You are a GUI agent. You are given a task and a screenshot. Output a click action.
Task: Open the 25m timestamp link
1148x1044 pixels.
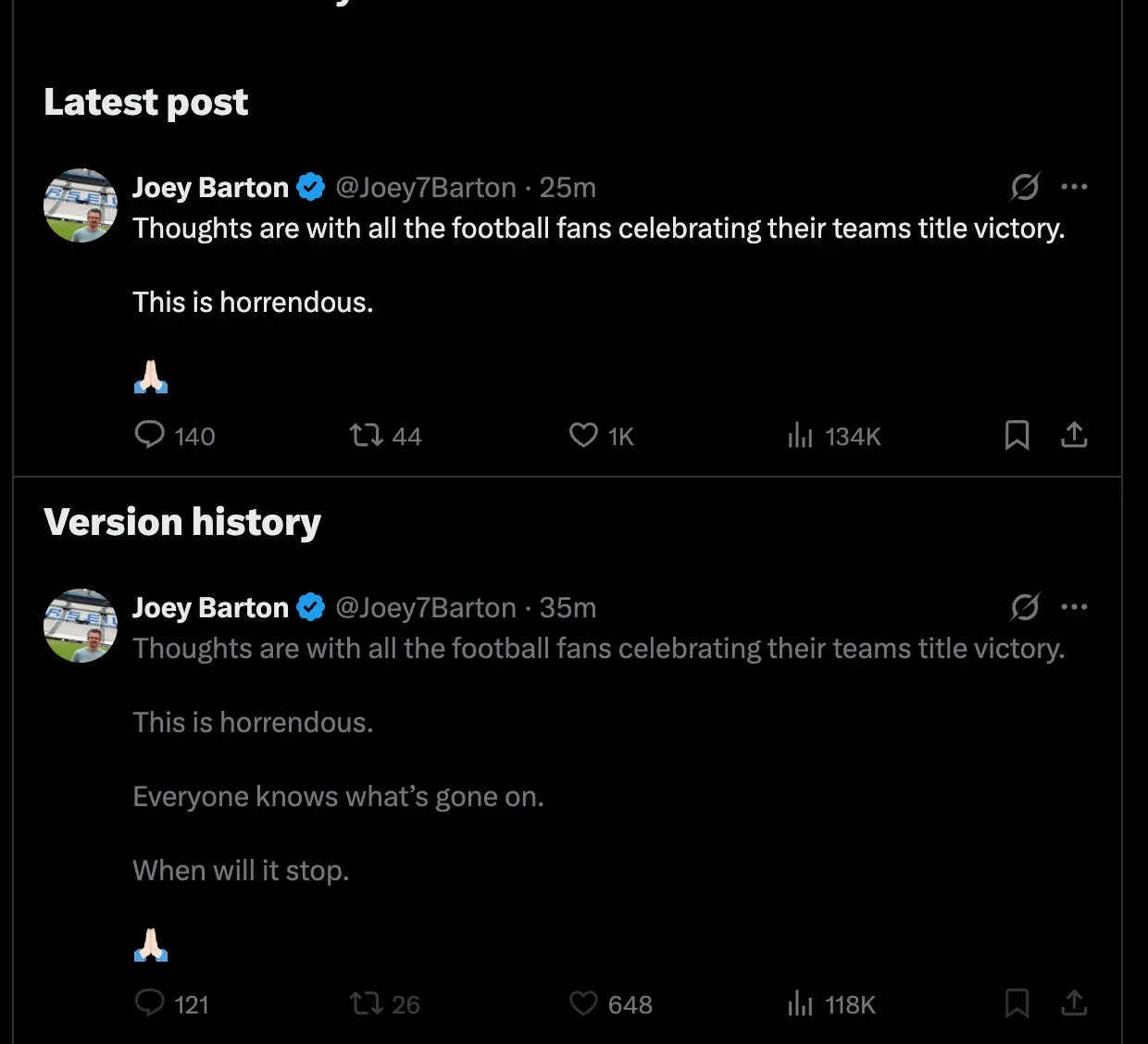click(x=569, y=187)
